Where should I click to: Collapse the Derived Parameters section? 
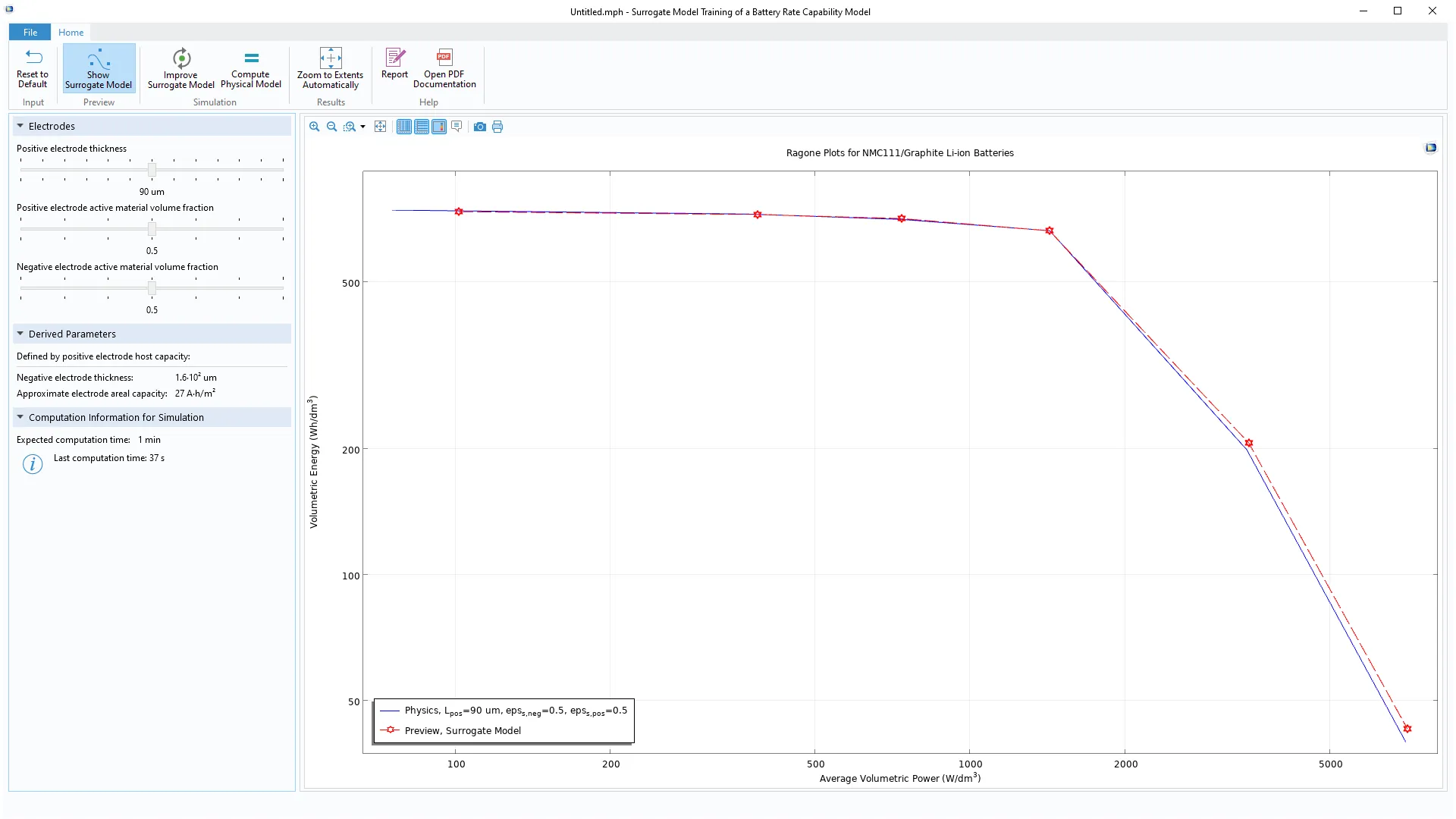[x=20, y=334]
